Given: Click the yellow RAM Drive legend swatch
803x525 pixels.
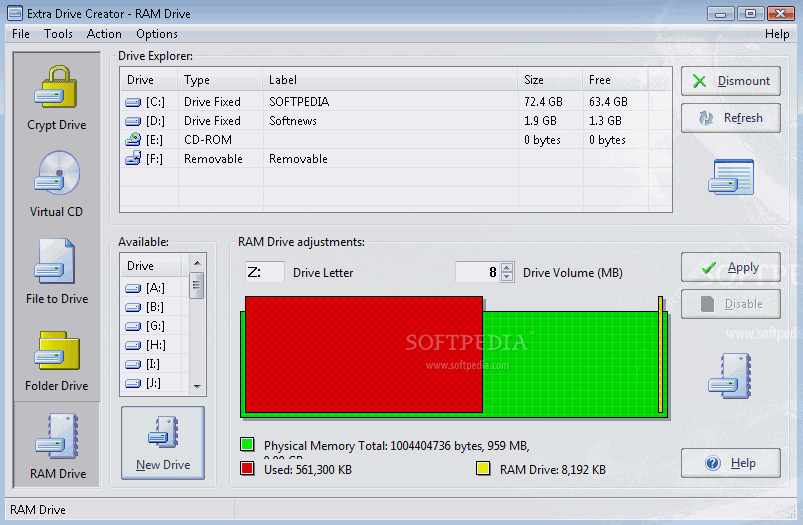Looking at the screenshot, I should coord(483,468).
